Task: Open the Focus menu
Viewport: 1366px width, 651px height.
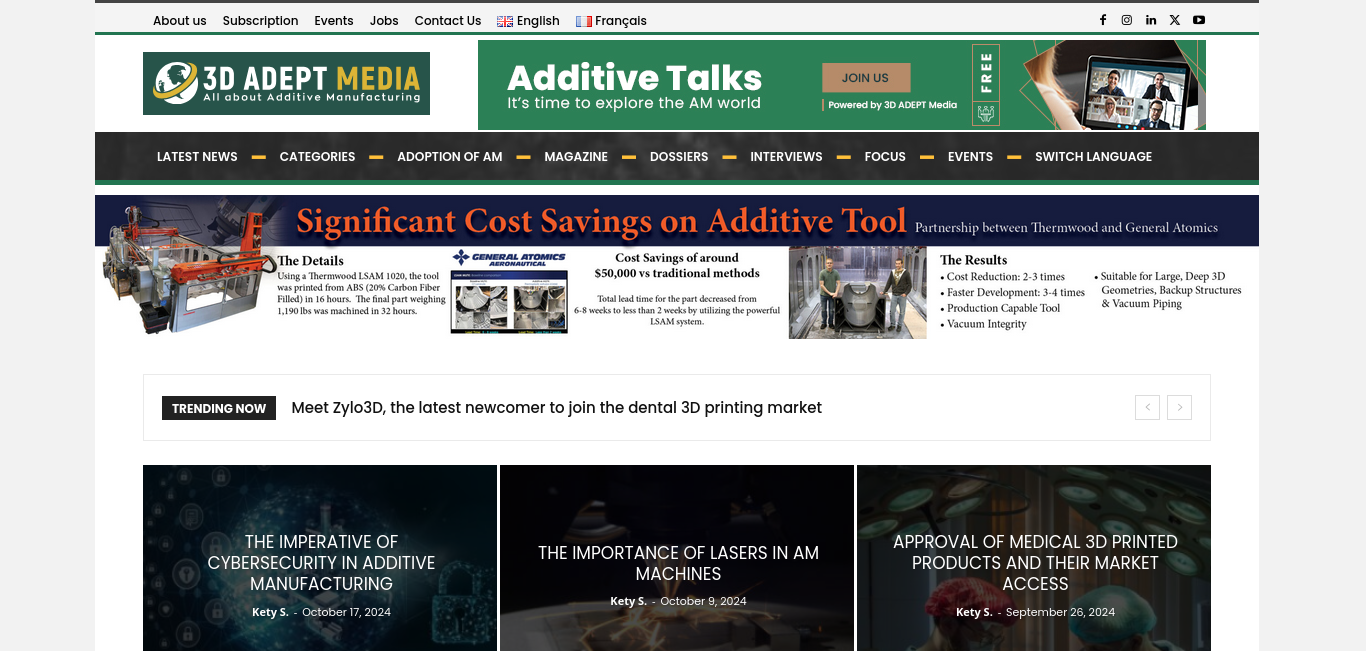Action: pos(885,157)
